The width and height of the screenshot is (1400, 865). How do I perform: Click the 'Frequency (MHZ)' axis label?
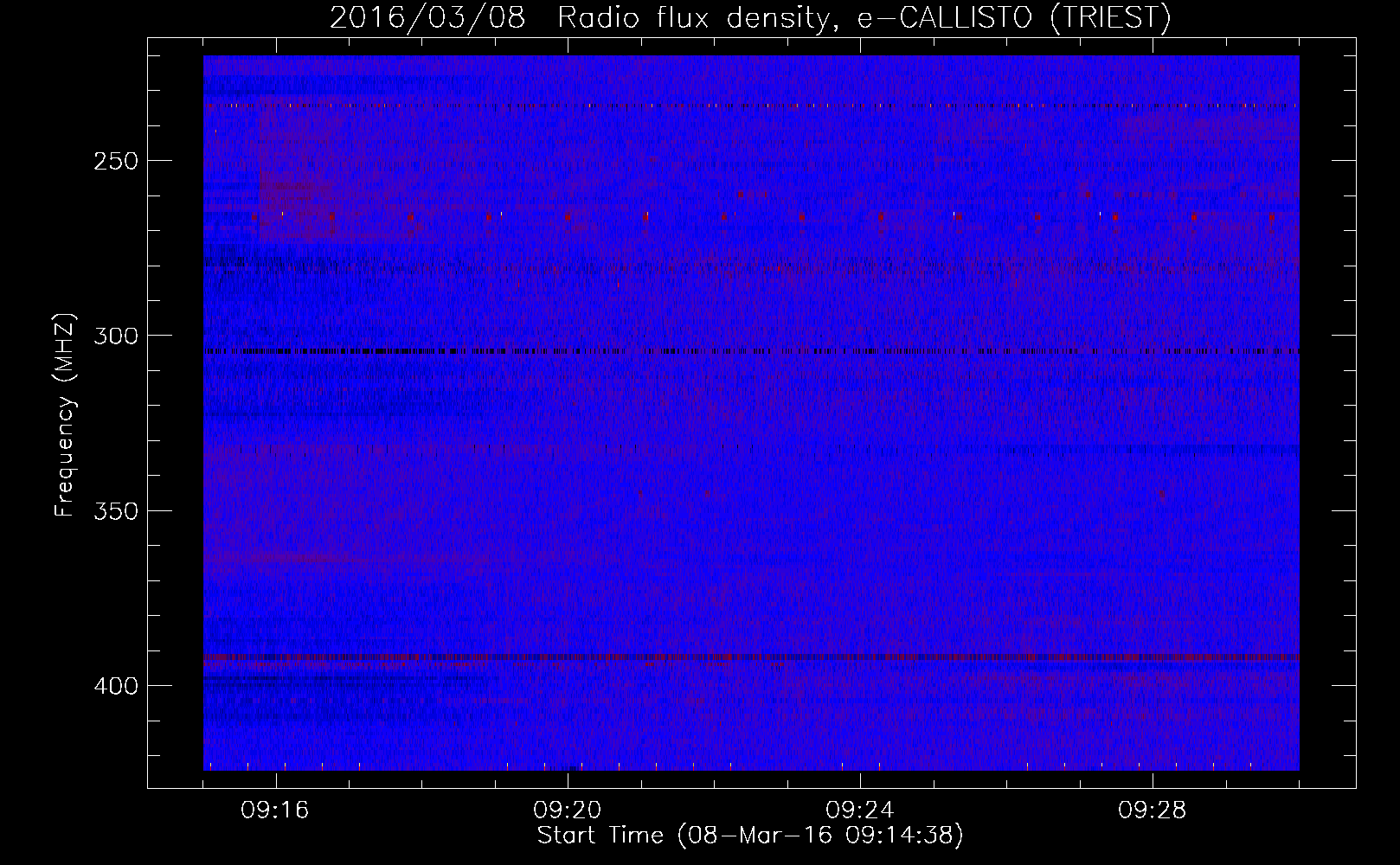(65, 414)
